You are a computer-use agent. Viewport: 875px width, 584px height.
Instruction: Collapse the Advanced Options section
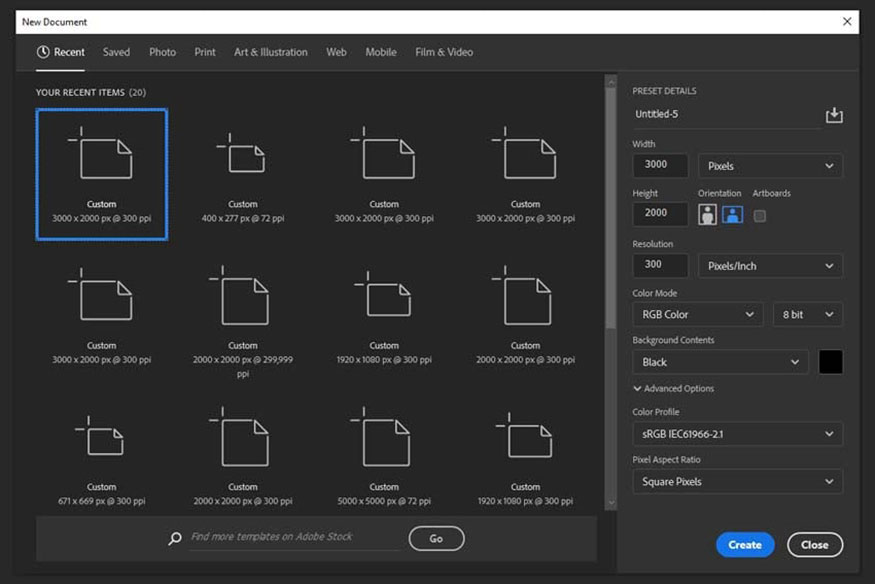tap(674, 388)
